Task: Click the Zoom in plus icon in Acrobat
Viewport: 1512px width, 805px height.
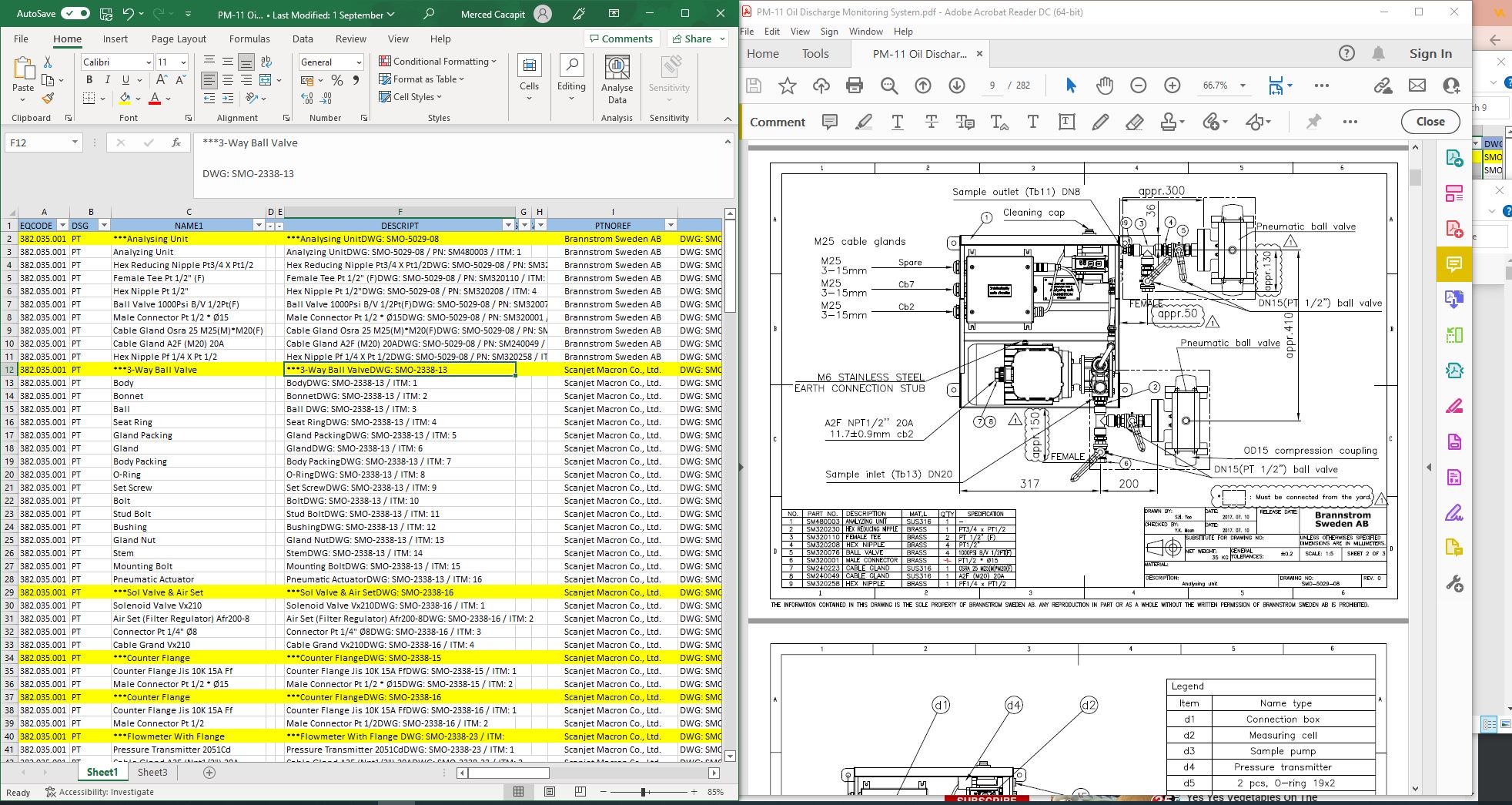Action: (1172, 86)
